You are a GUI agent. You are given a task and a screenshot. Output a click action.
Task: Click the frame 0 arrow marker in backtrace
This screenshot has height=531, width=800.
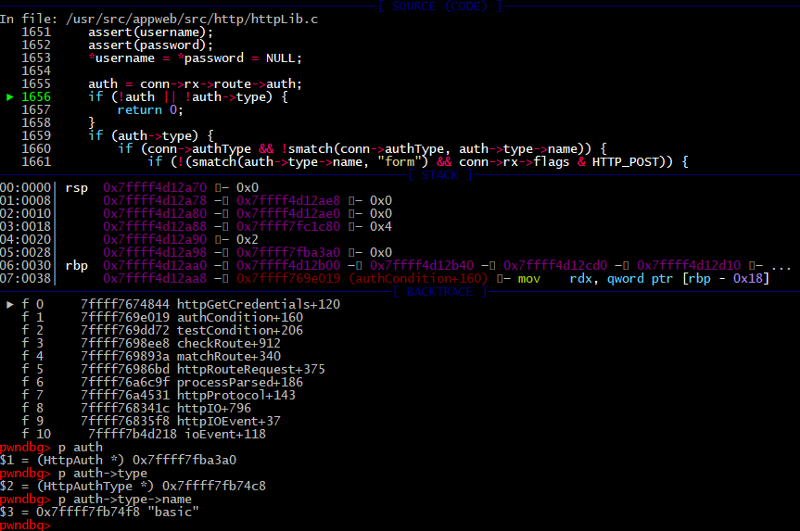(10, 305)
